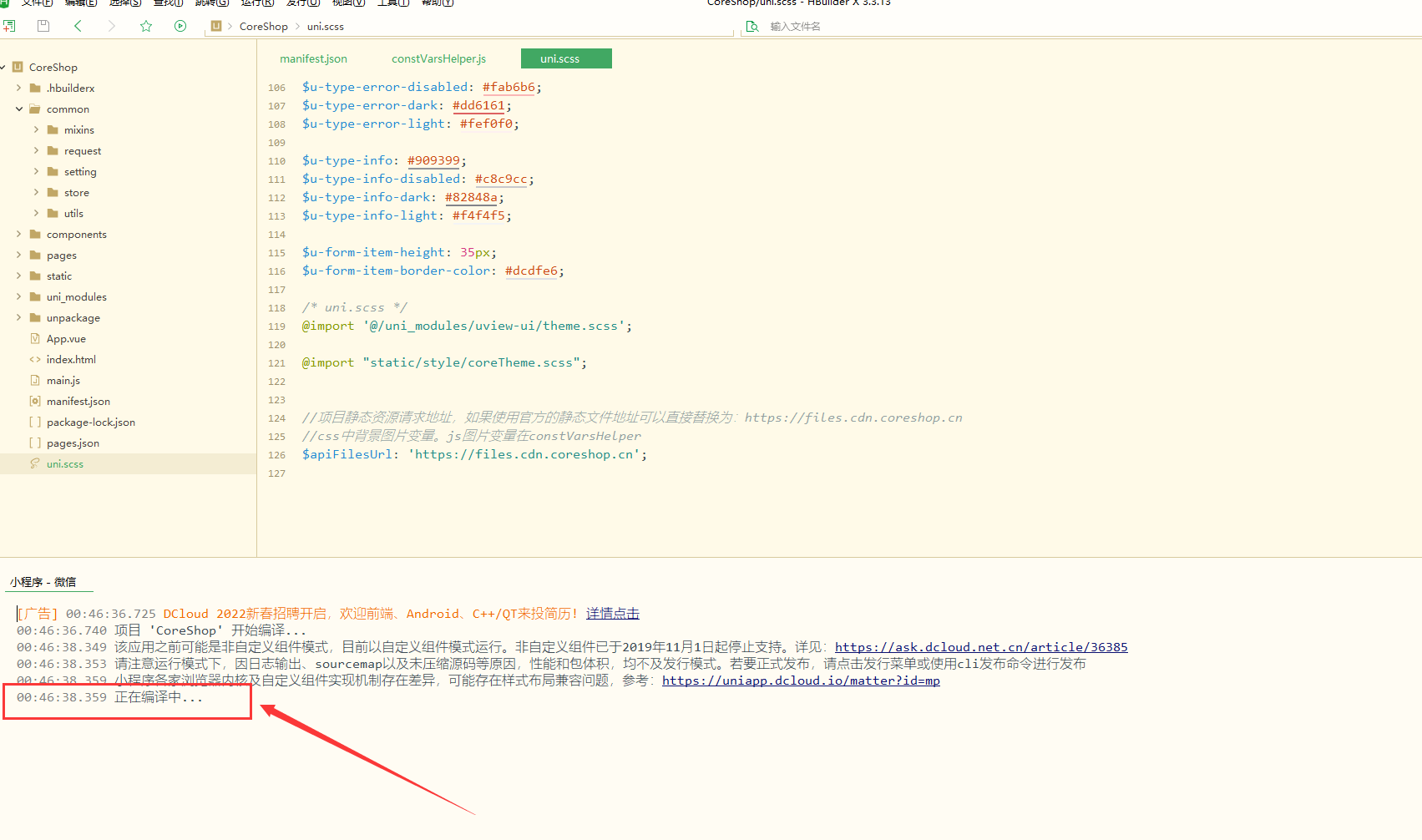
Task: Click line number 119 in the gutter
Action: 276,326
